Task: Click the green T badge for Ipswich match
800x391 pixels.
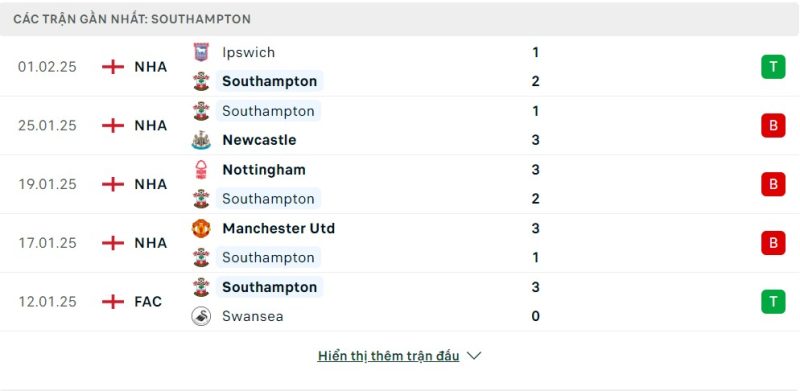Action: point(773,67)
